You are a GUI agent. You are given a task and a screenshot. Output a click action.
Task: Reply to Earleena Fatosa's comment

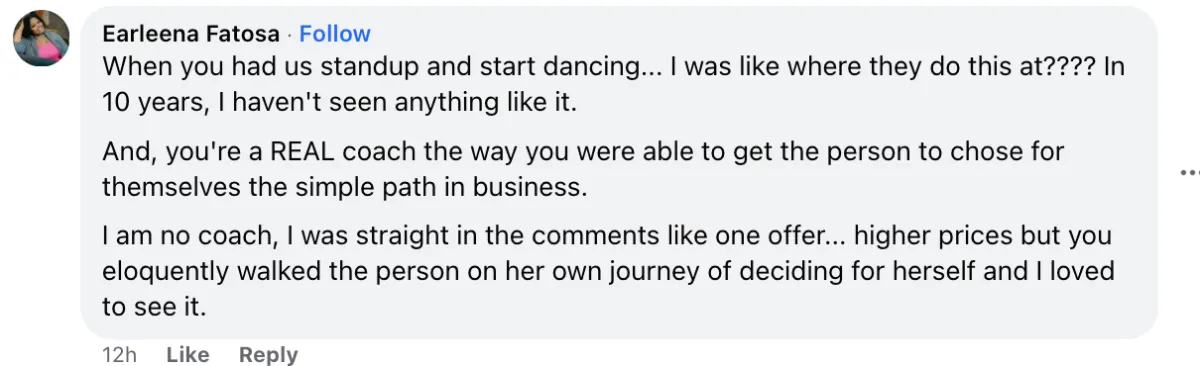click(268, 354)
